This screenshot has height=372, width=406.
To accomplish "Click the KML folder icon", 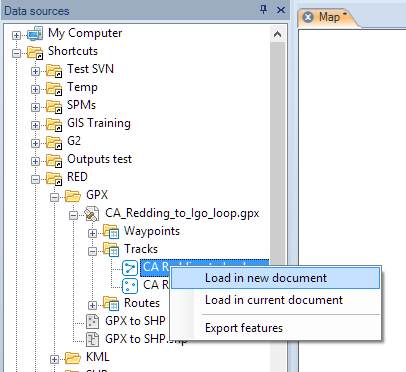I will tap(73, 358).
